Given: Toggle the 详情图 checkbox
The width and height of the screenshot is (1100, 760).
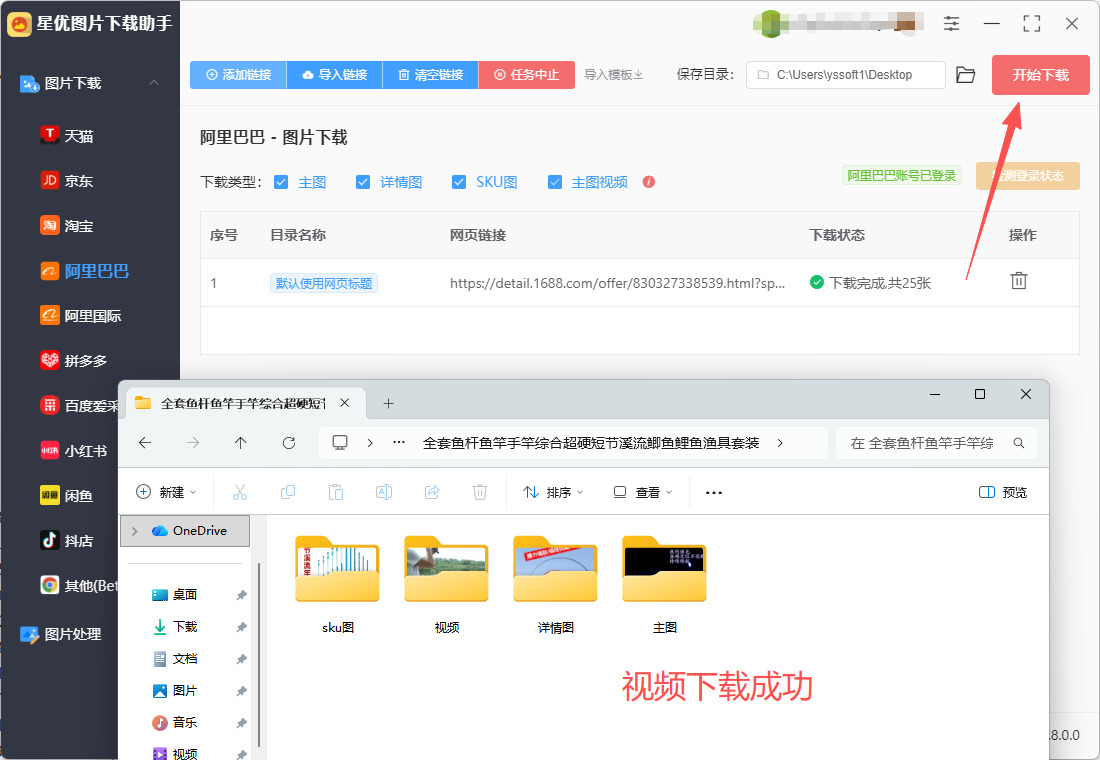Looking at the screenshot, I should pyautogui.click(x=363, y=182).
